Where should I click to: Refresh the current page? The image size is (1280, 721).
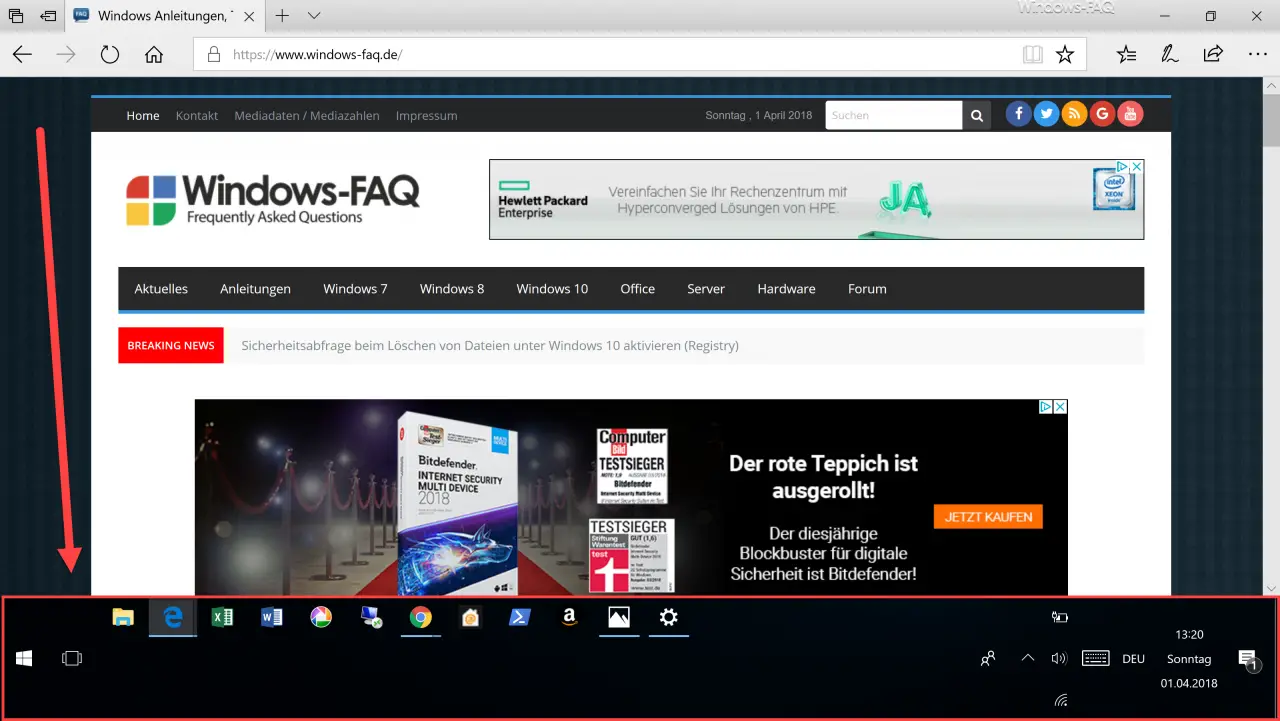pos(110,55)
